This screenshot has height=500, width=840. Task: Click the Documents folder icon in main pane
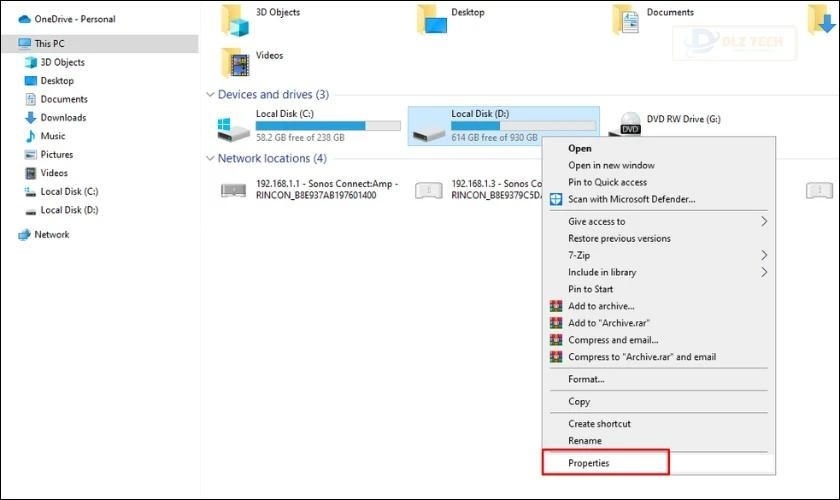(627, 19)
